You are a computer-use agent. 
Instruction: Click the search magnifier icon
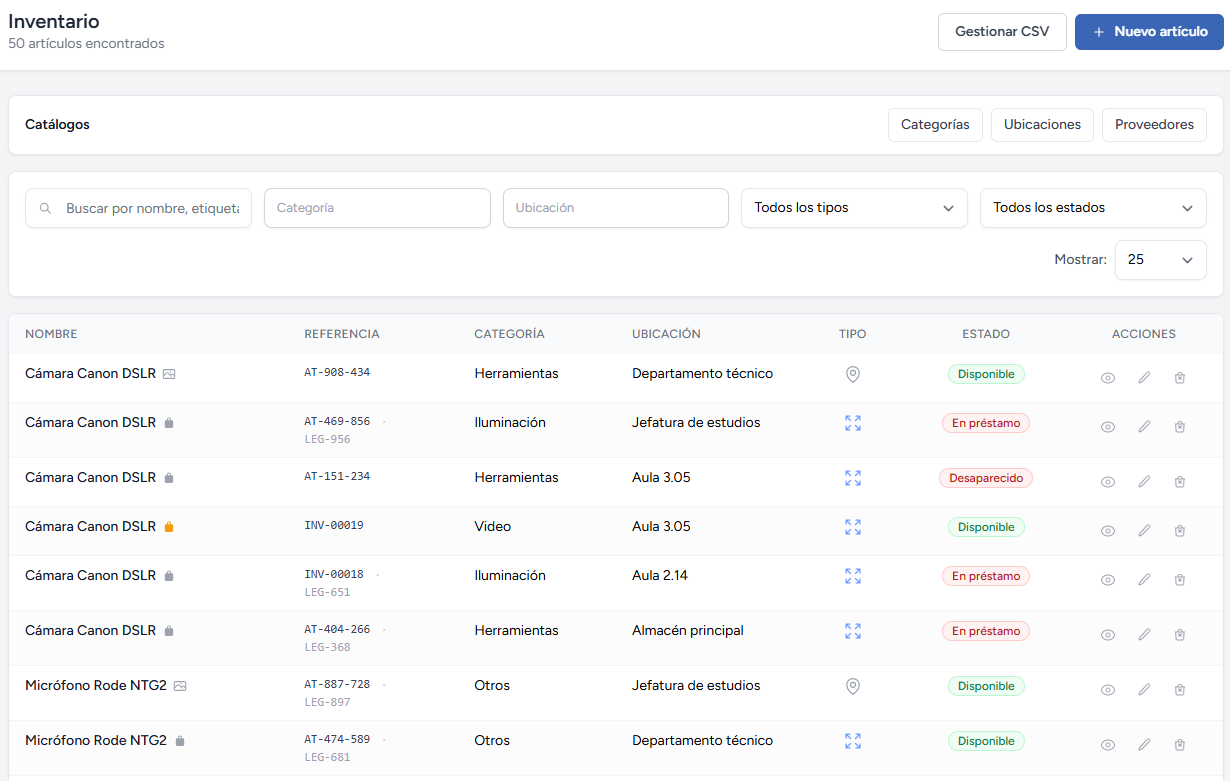click(45, 208)
